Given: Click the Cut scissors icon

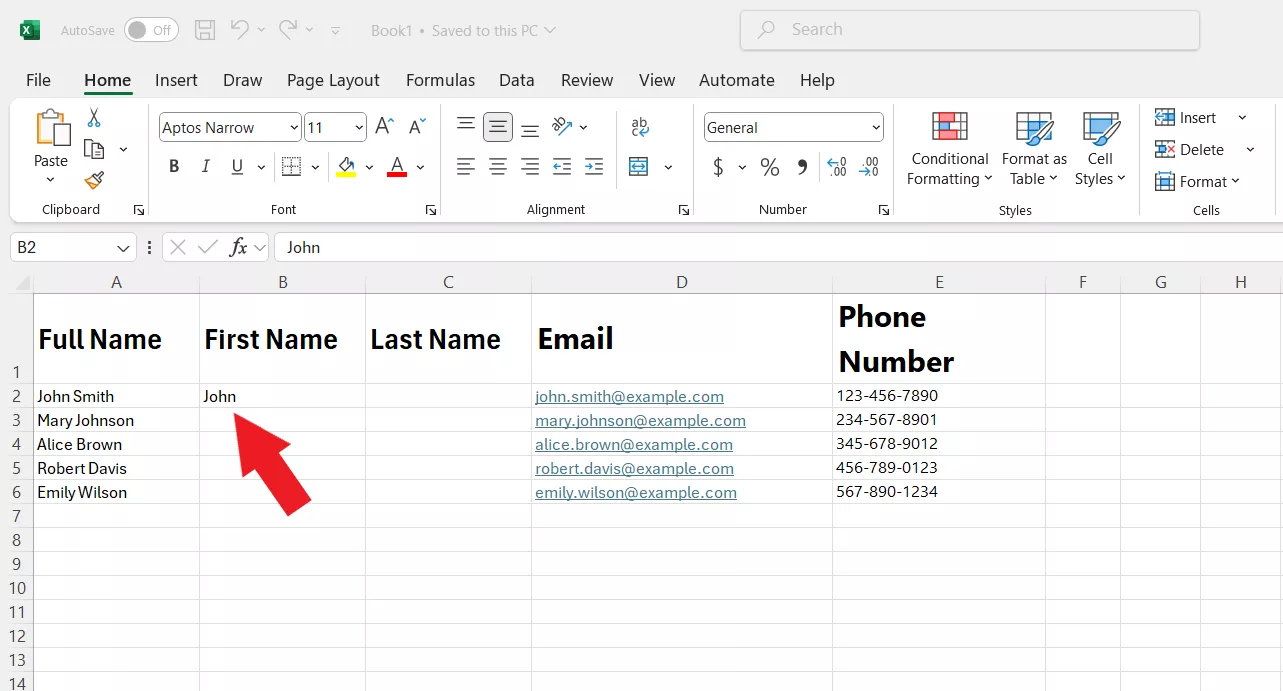Looking at the screenshot, I should pos(94,118).
